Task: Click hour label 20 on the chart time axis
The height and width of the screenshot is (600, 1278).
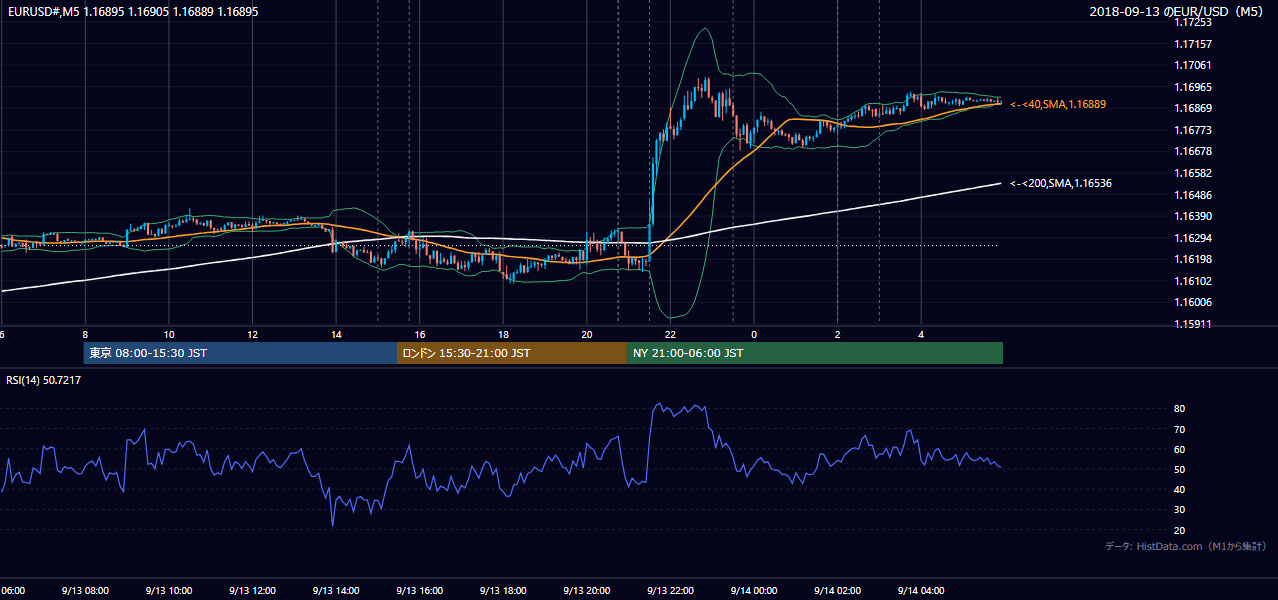Action: pyautogui.click(x=587, y=335)
